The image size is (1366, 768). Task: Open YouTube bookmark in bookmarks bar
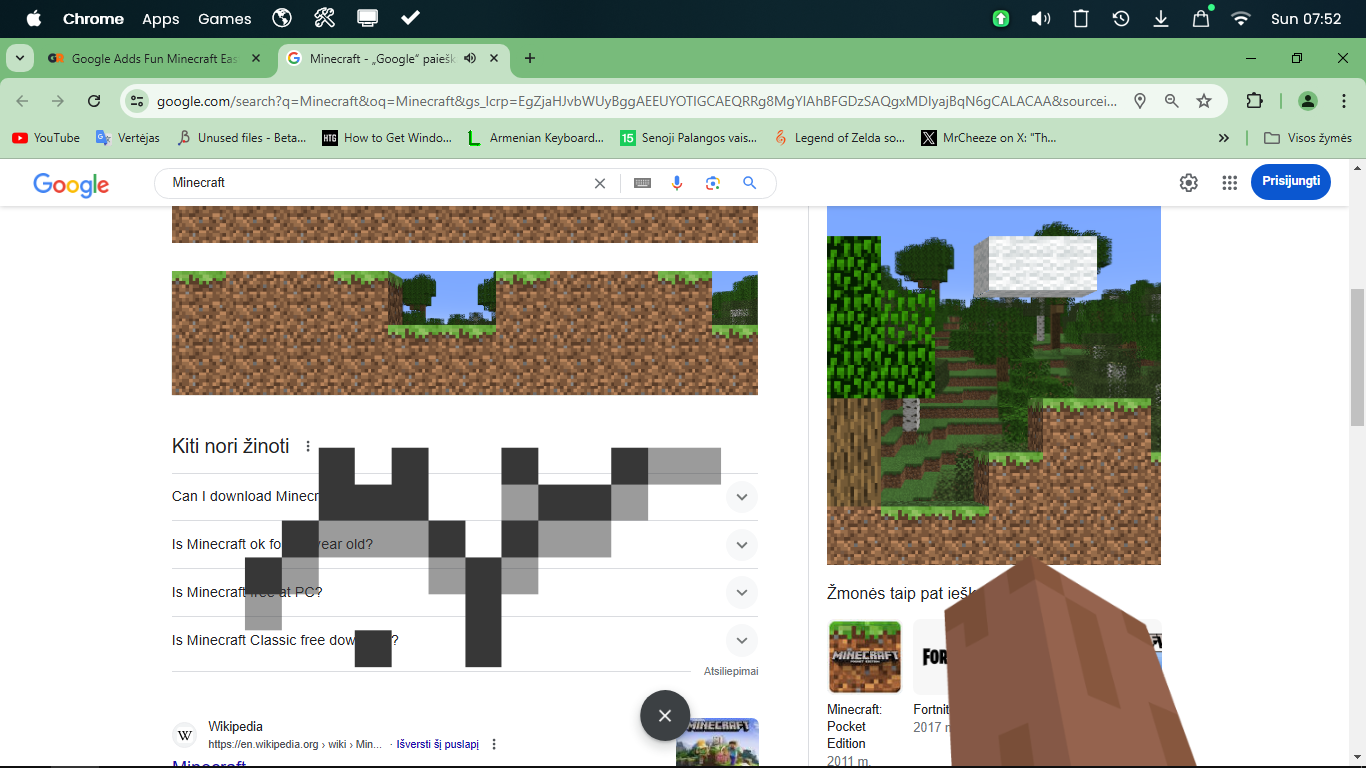[x=46, y=138]
